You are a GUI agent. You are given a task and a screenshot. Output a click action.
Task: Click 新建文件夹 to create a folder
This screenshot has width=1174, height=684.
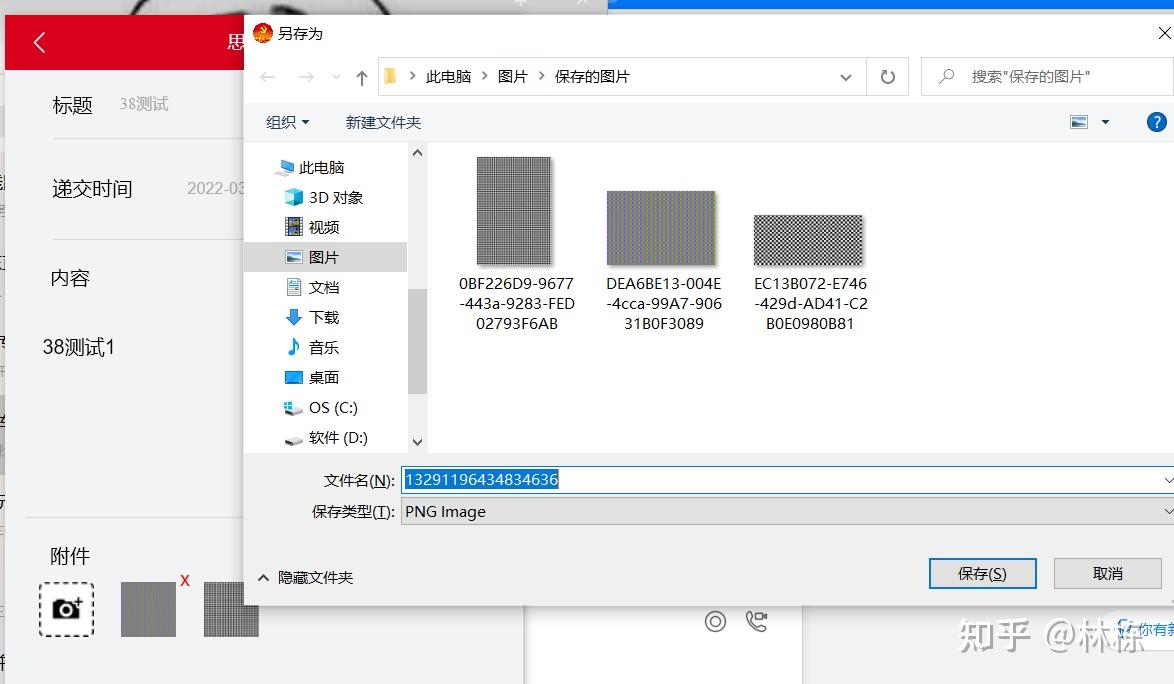coord(383,121)
